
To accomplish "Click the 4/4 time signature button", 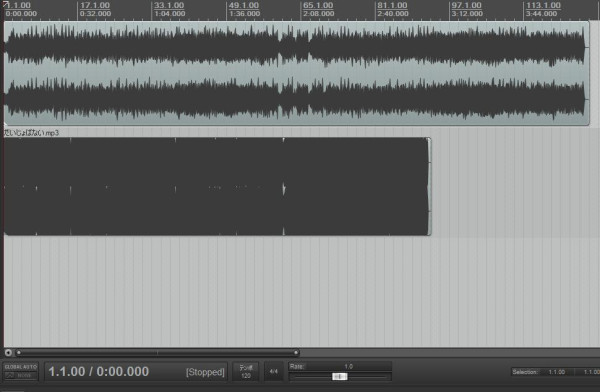I will (x=274, y=371).
